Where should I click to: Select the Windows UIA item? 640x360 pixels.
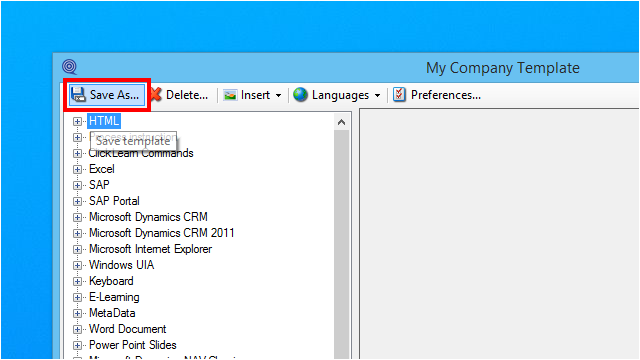point(122,265)
